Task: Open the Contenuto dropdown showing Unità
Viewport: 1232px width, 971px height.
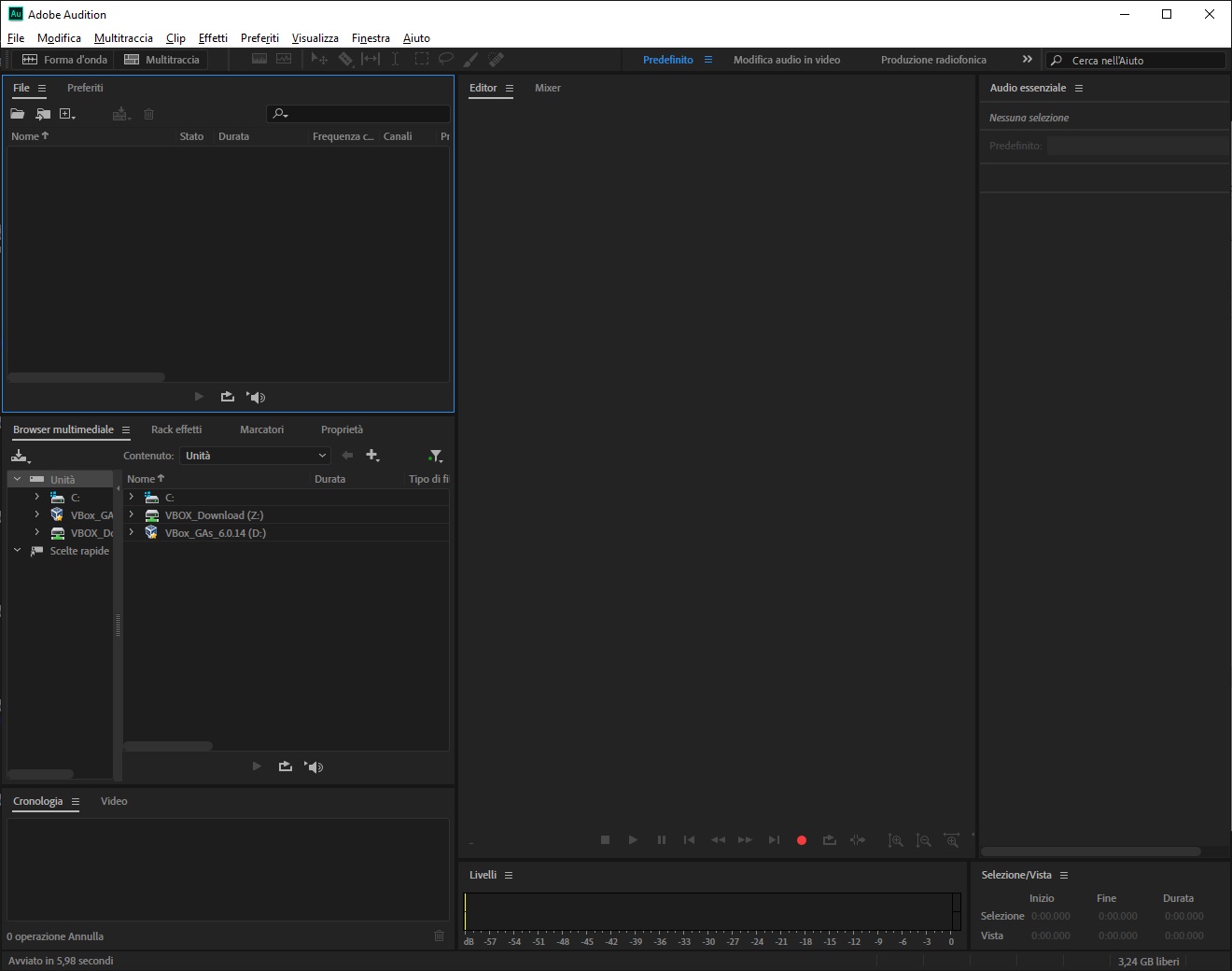Action: coord(255,456)
